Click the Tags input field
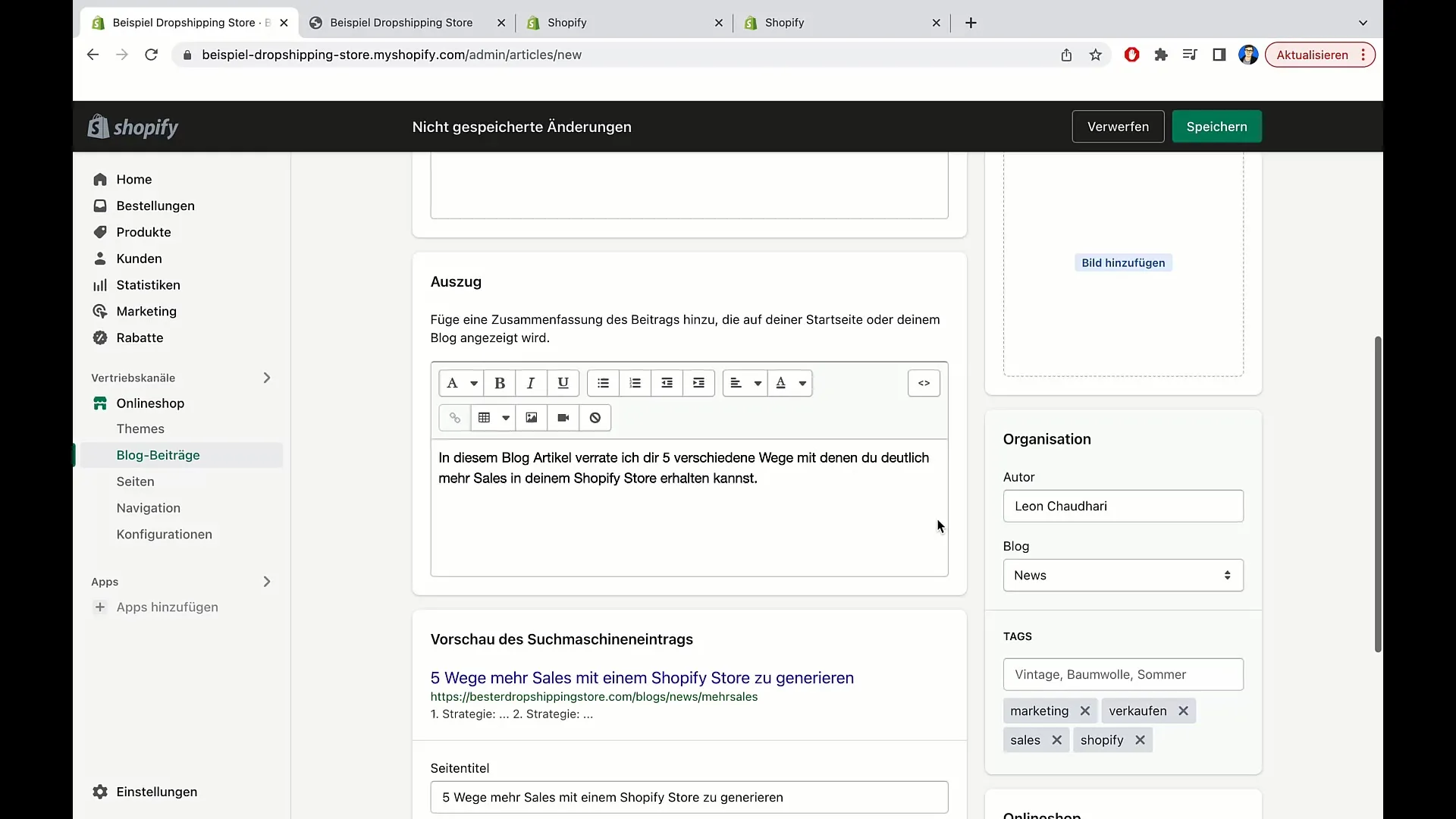This screenshot has height=819, width=1456. pos(1123,674)
